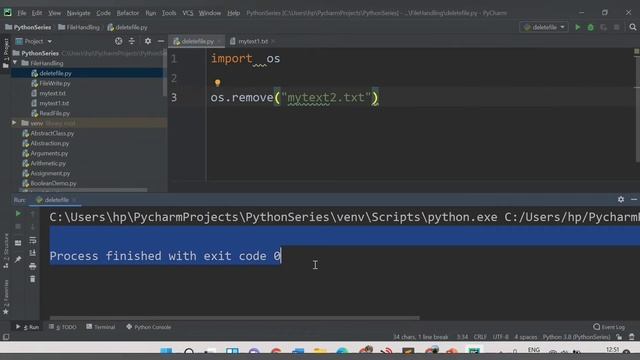Click memory/inspection icon at status bar right end
Viewport: 640px width, 360px height.
coord(632,337)
